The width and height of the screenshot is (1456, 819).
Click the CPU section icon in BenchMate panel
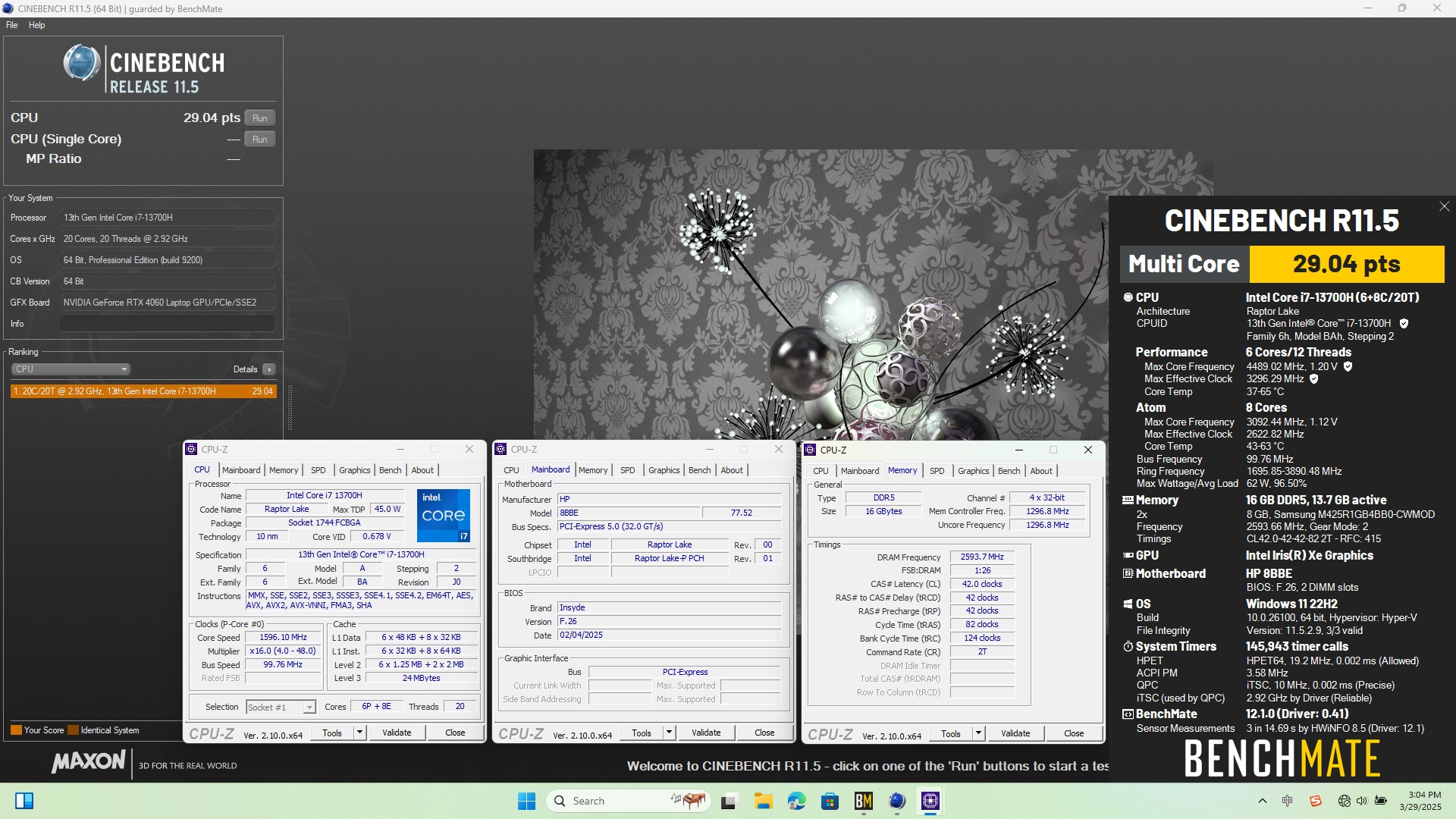[x=1128, y=297]
